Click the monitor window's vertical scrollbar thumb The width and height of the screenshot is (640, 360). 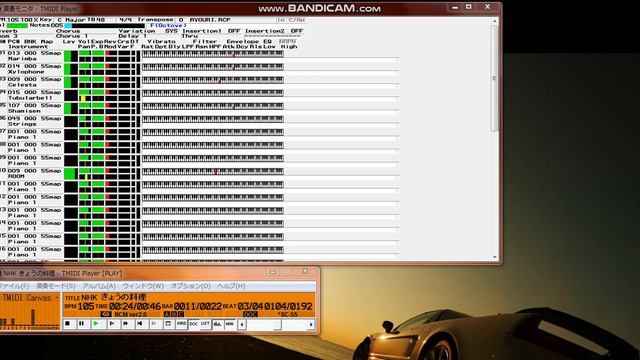(495, 78)
